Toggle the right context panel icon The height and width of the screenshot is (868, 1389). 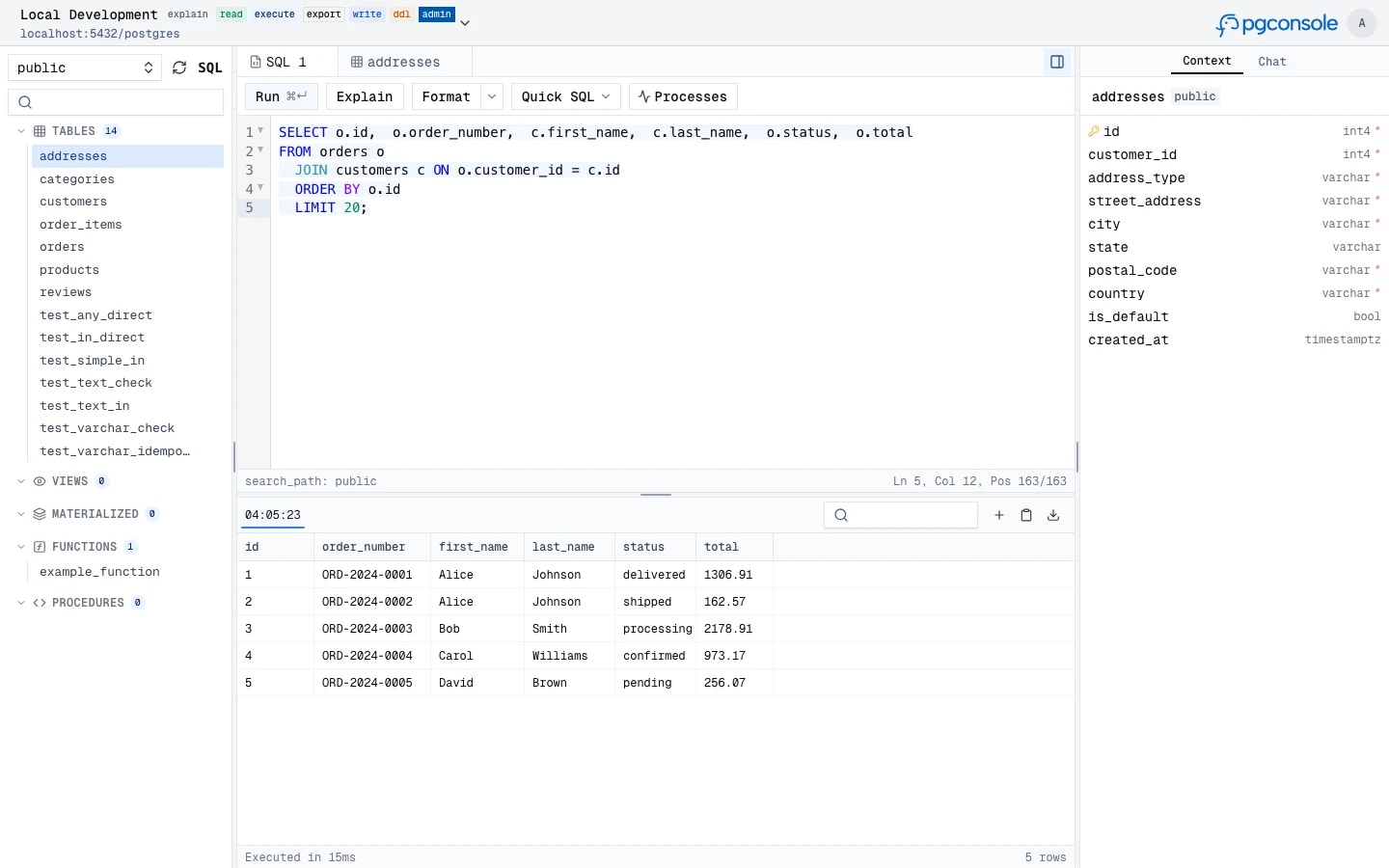[x=1057, y=62]
